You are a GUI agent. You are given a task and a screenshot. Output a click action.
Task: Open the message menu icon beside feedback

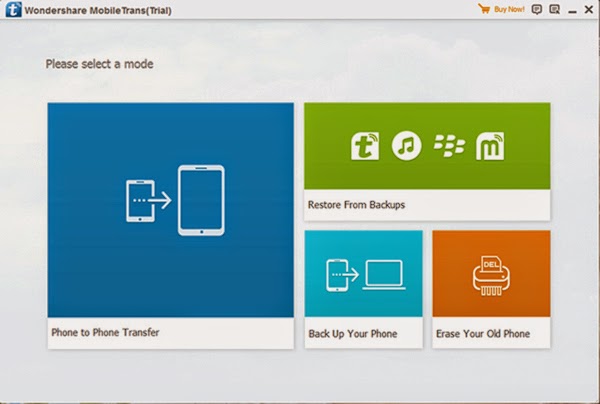554,9
